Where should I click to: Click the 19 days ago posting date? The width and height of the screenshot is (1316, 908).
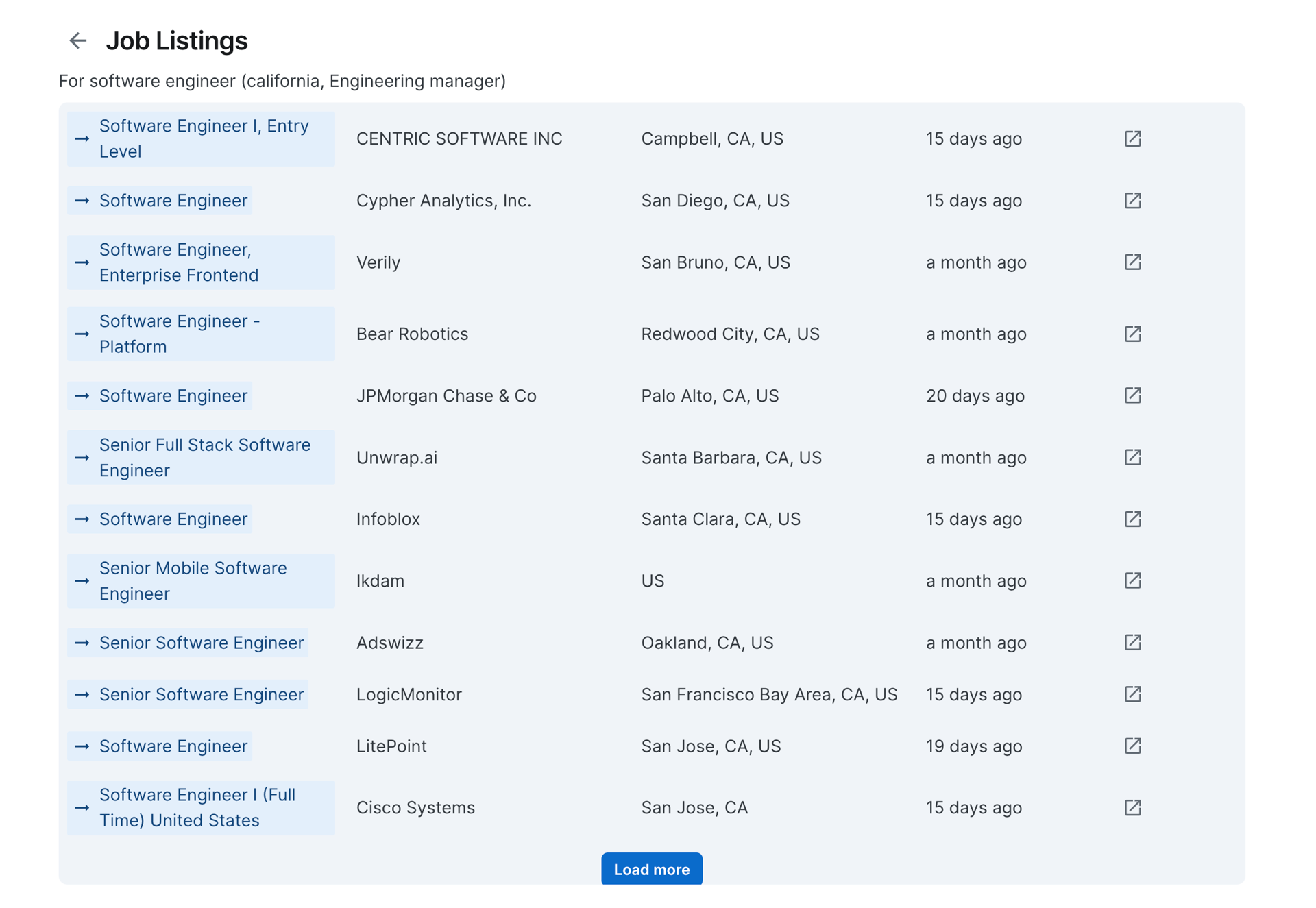click(x=973, y=746)
